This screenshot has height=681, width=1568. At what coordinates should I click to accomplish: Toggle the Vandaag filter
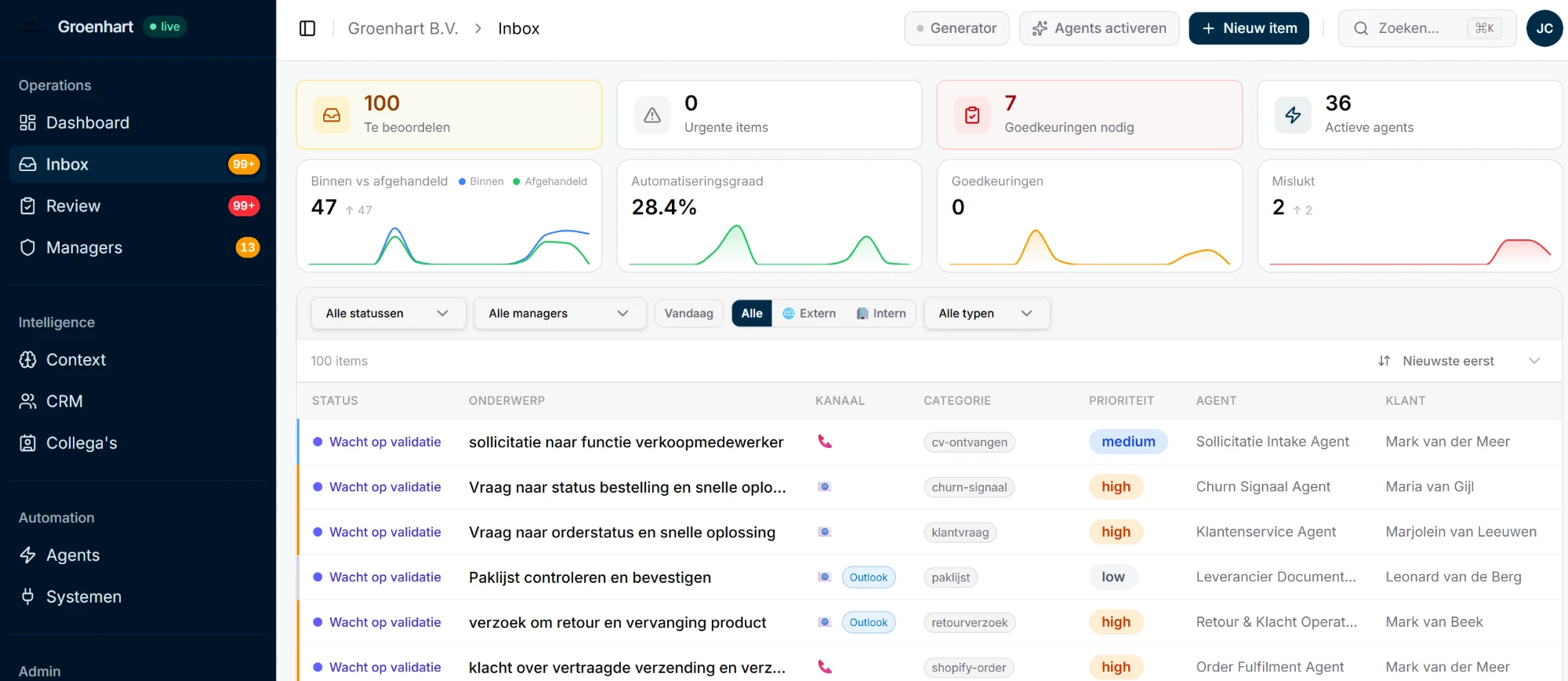pyautogui.click(x=689, y=313)
